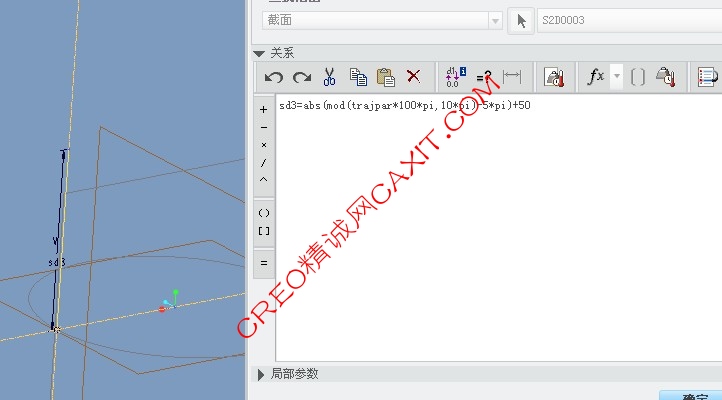Insert function from list with fx
Image resolution: width=722 pixels, height=400 pixels.
pyautogui.click(x=595, y=76)
